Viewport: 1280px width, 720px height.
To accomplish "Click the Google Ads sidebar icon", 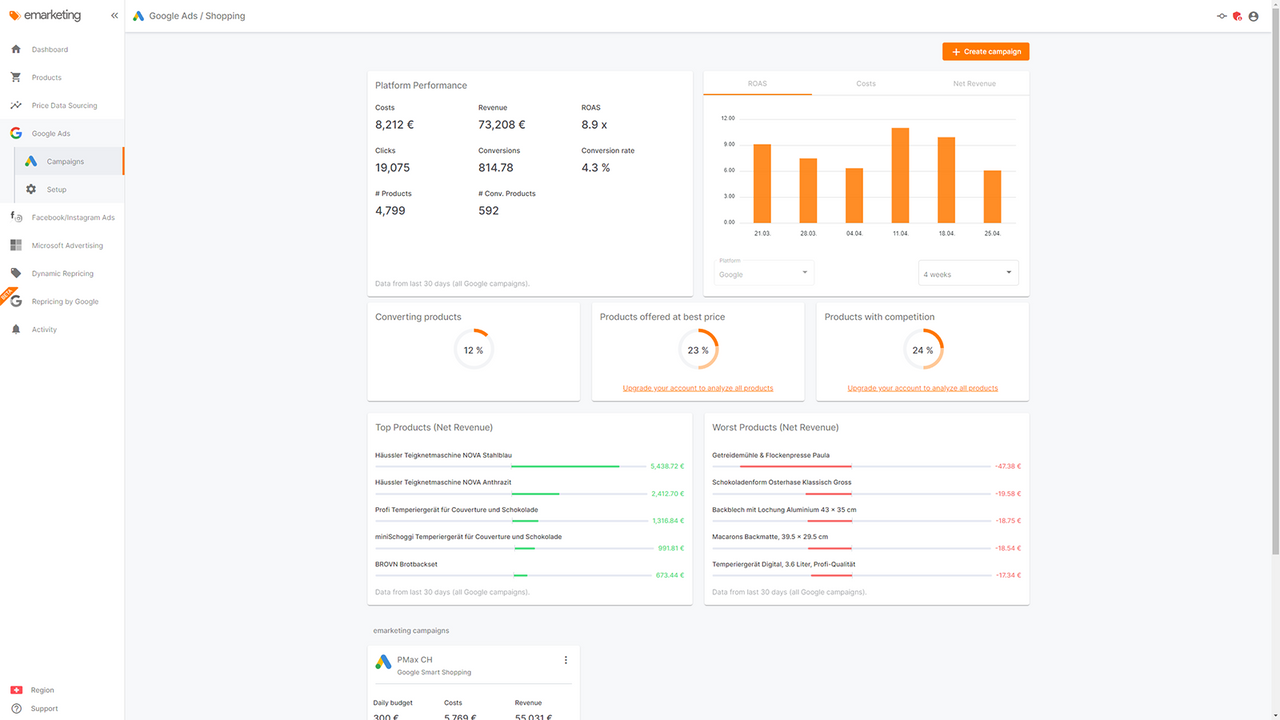I will [x=16, y=132].
